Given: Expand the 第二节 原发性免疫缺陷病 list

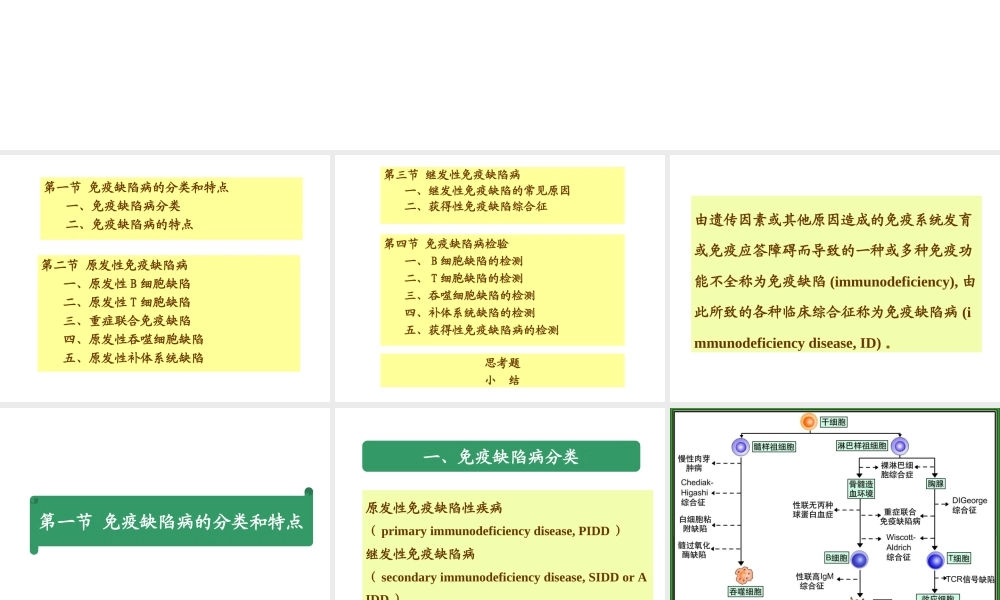Looking at the screenshot, I should [170, 311].
